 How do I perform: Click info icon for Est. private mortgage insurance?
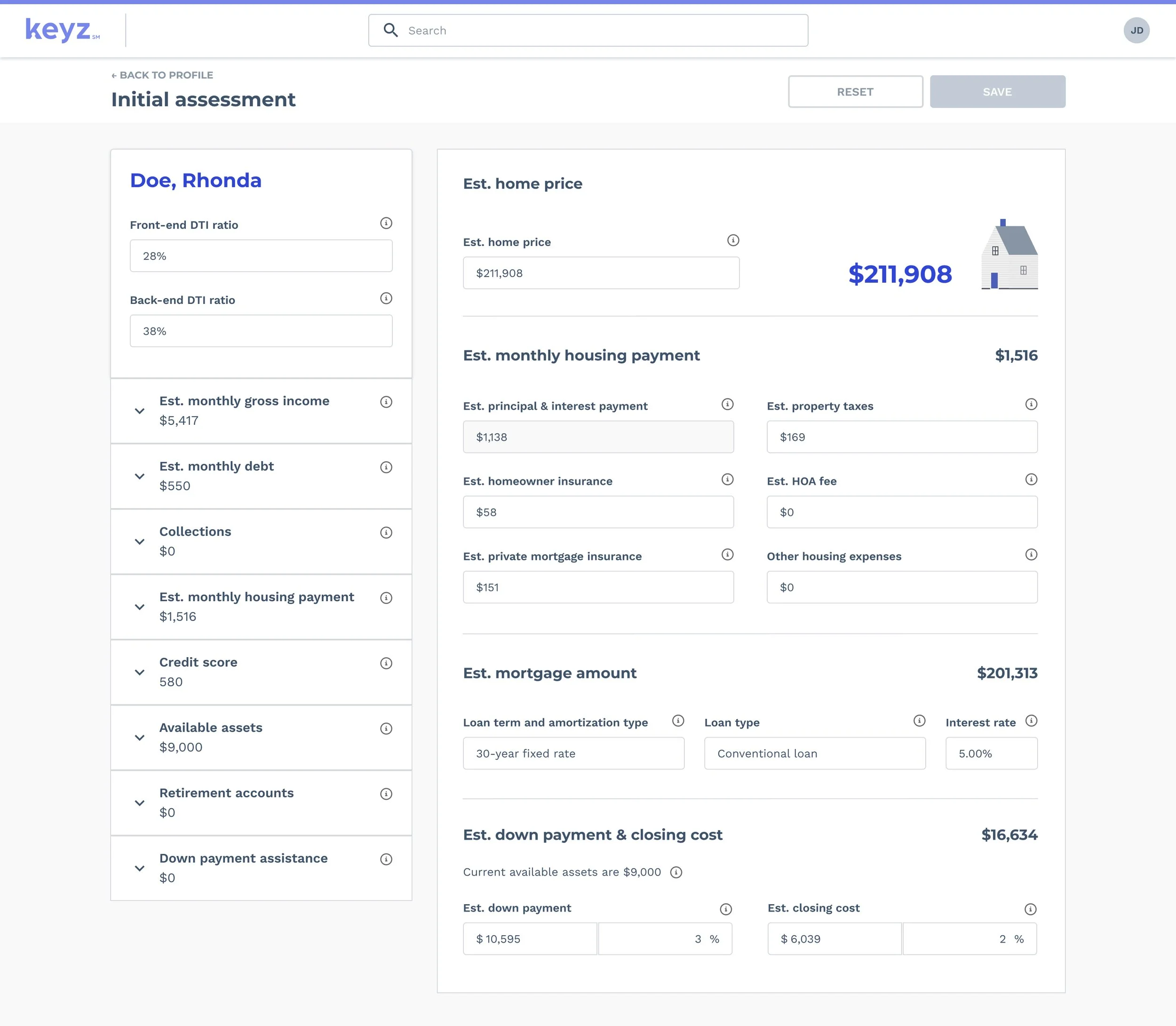tap(727, 555)
